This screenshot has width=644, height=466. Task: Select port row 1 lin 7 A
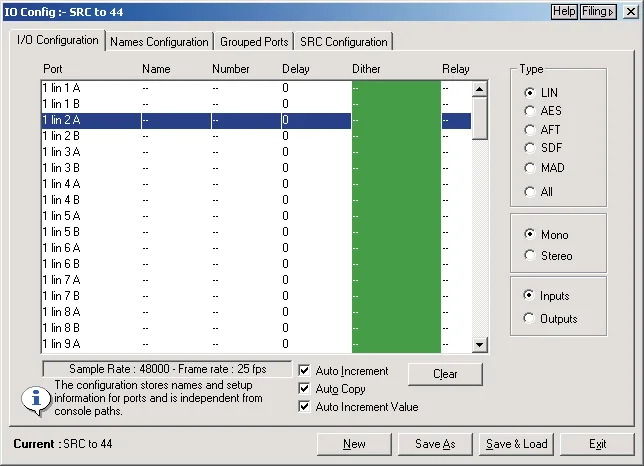click(x=256, y=280)
